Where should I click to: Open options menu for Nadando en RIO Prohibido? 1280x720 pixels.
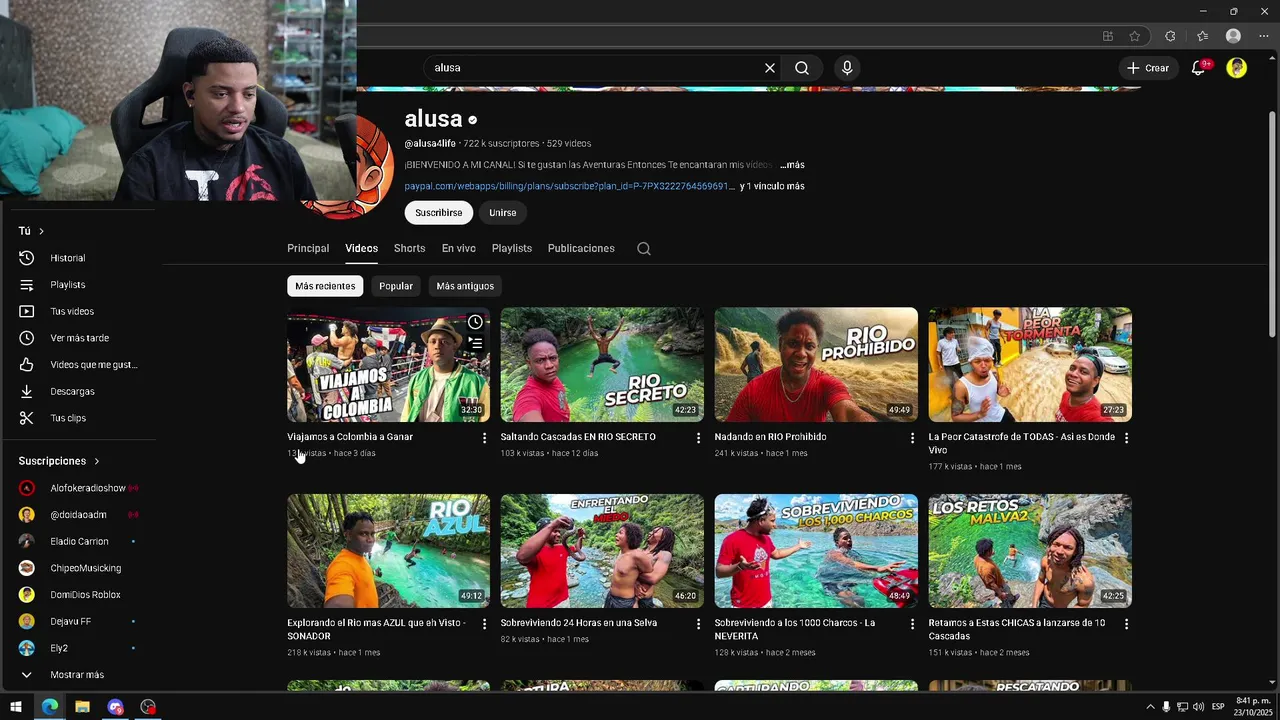[x=912, y=438]
